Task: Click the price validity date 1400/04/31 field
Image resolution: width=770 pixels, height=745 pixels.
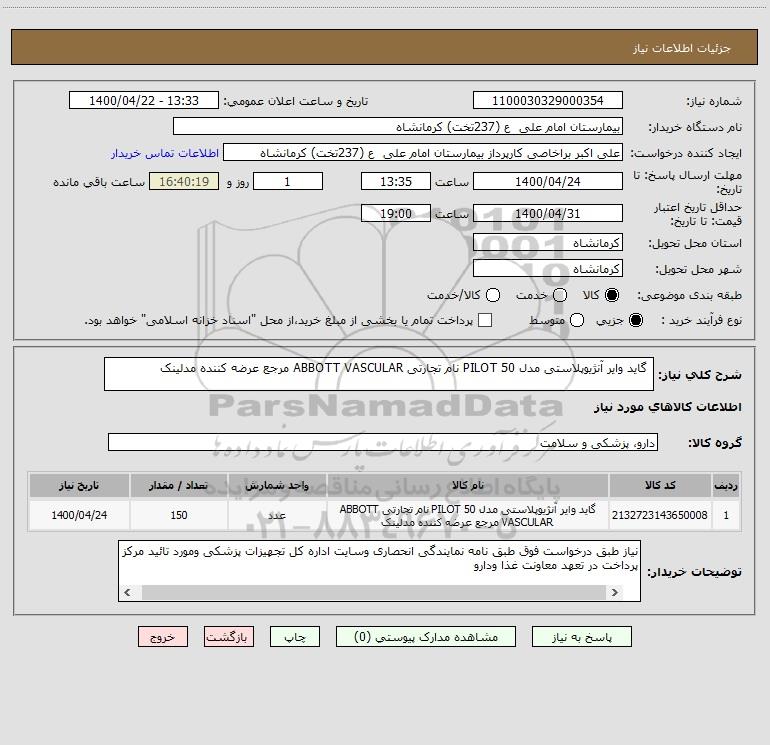Action: click(x=548, y=214)
